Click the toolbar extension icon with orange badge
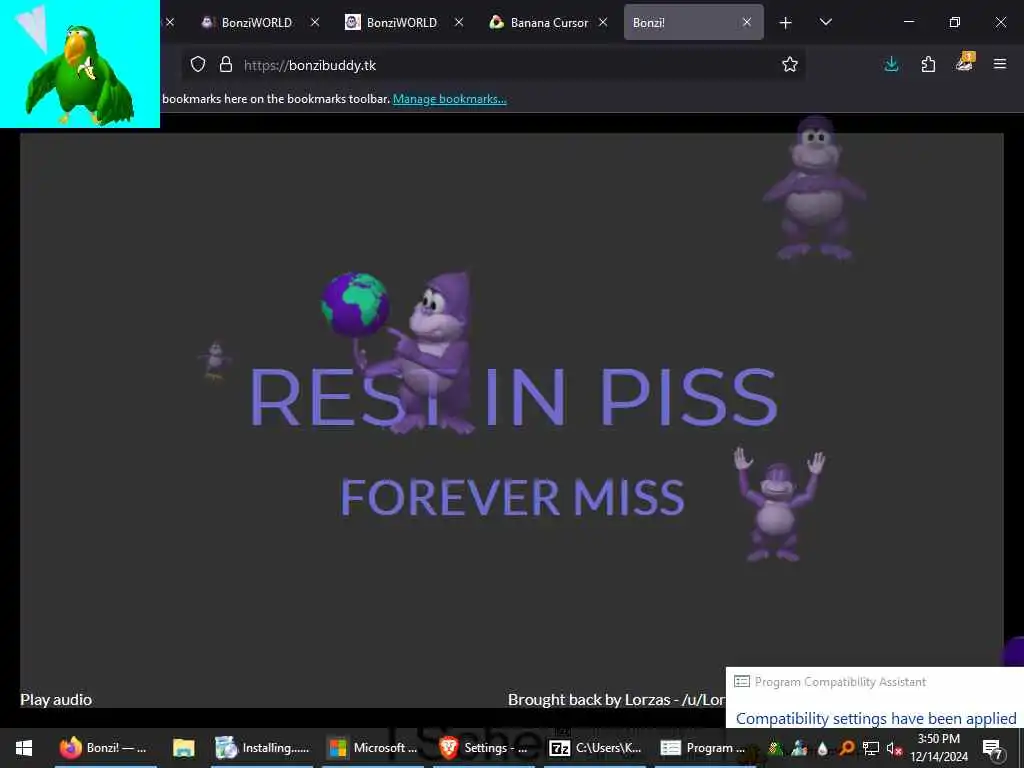 click(965, 61)
